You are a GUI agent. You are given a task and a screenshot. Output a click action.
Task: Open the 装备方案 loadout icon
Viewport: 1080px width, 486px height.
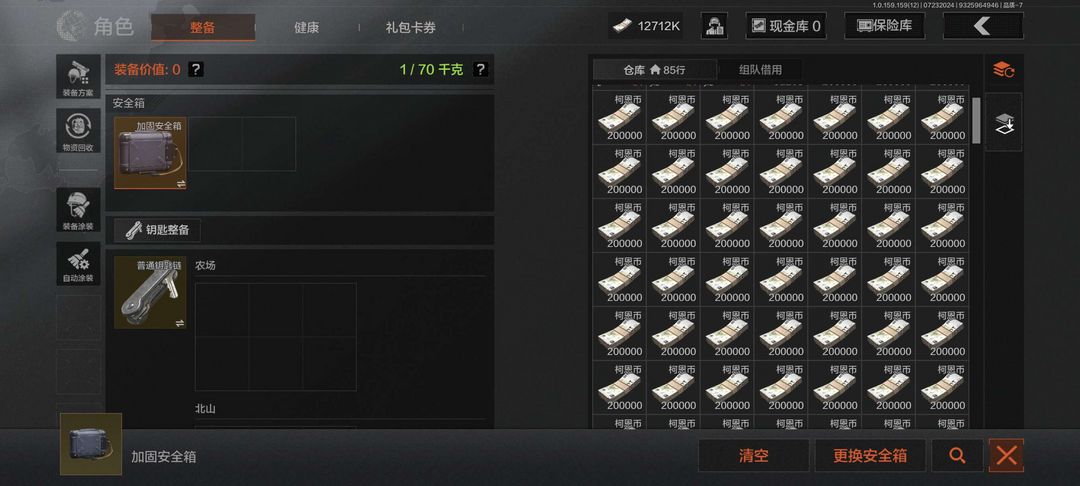tap(79, 77)
